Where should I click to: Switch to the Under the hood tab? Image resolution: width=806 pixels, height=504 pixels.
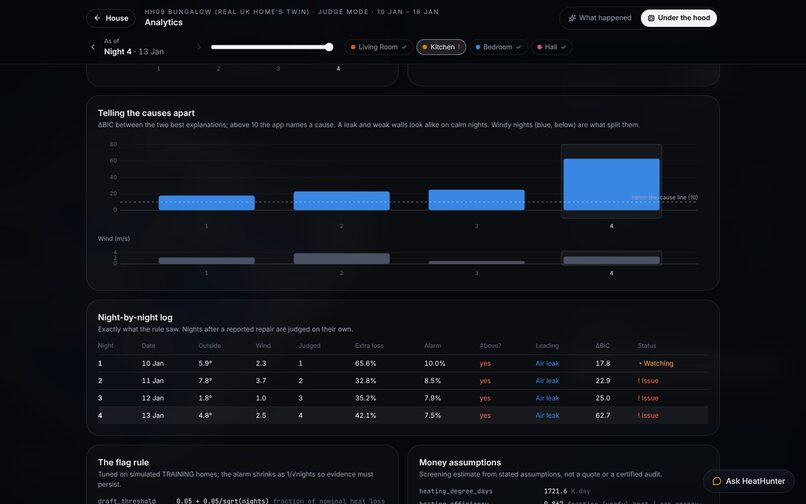tap(679, 18)
